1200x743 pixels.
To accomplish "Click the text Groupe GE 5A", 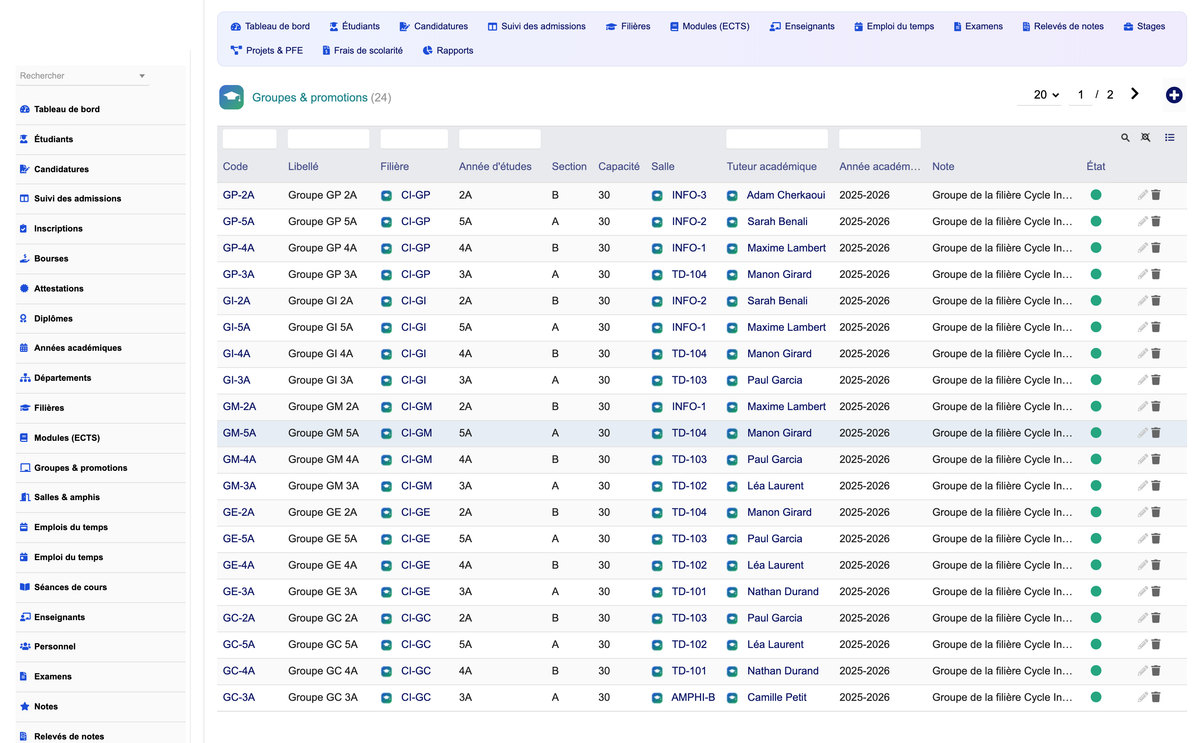I will (x=322, y=539).
